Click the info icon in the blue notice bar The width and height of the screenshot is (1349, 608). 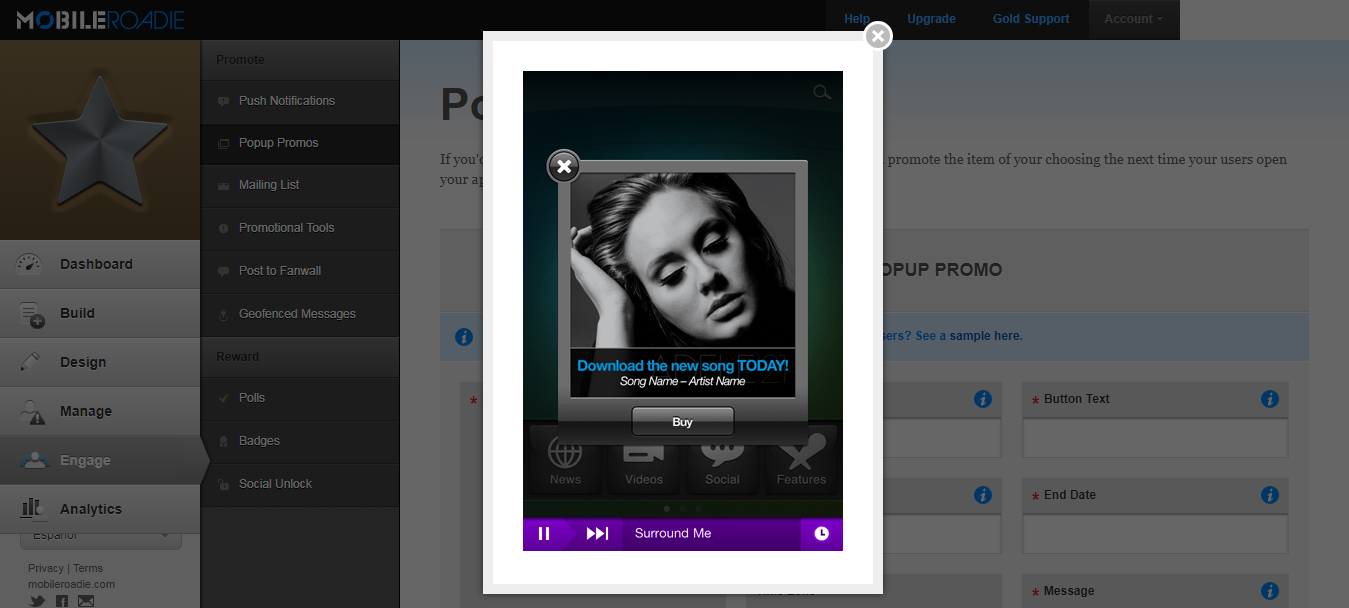(464, 337)
